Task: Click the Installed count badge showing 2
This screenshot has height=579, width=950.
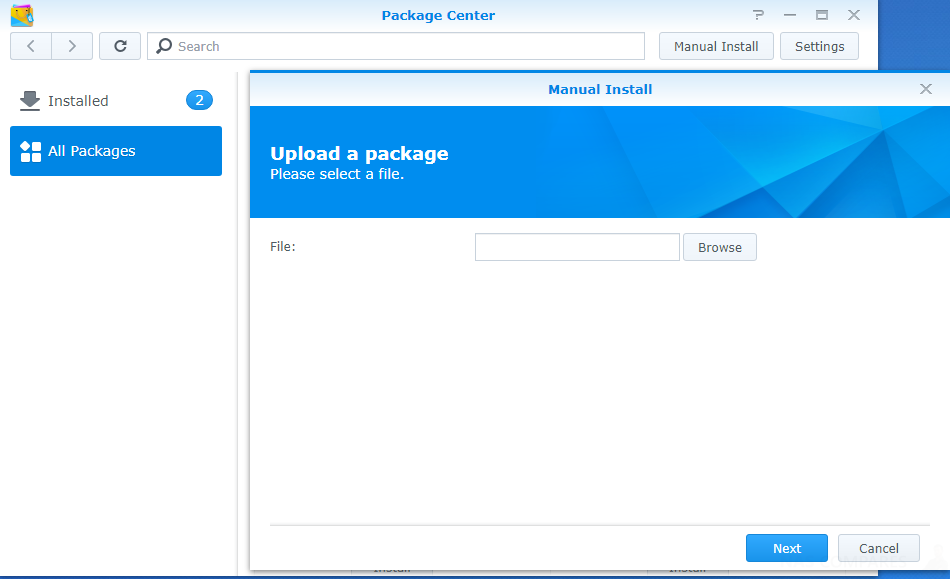Action: pos(199,100)
